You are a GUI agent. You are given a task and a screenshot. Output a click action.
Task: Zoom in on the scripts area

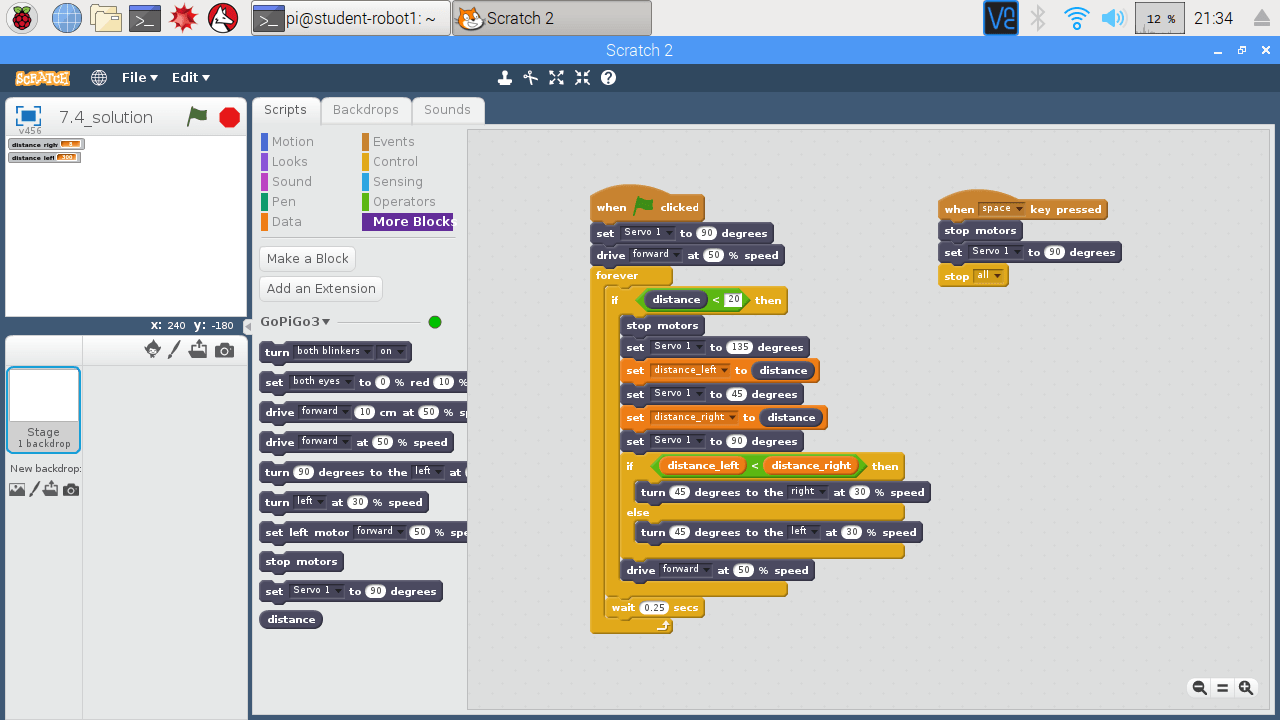click(1246, 687)
